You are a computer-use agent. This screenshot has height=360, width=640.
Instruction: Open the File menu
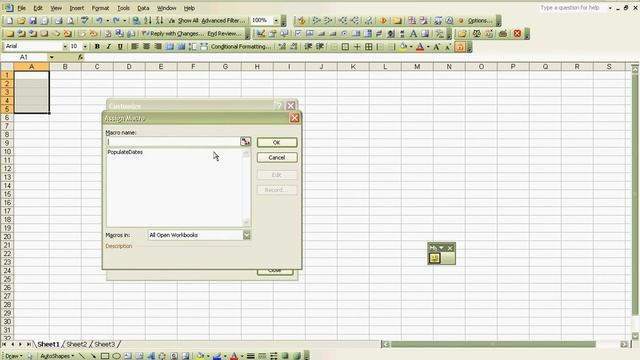(x=22, y=8)
